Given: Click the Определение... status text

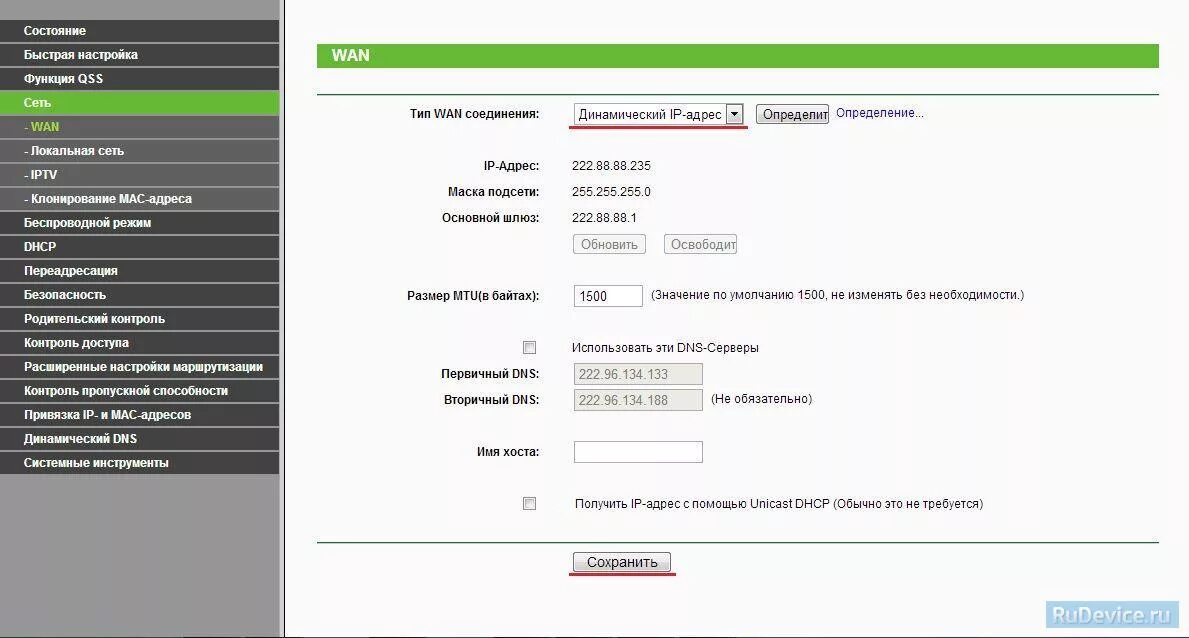Looking at the screenshot, I should (880, 113).
